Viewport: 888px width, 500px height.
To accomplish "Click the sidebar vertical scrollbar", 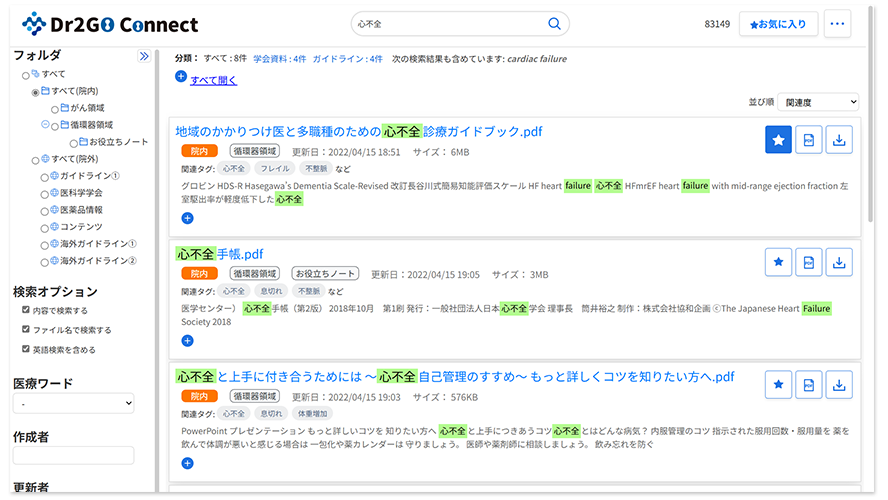I will click(x=157, y=272).
